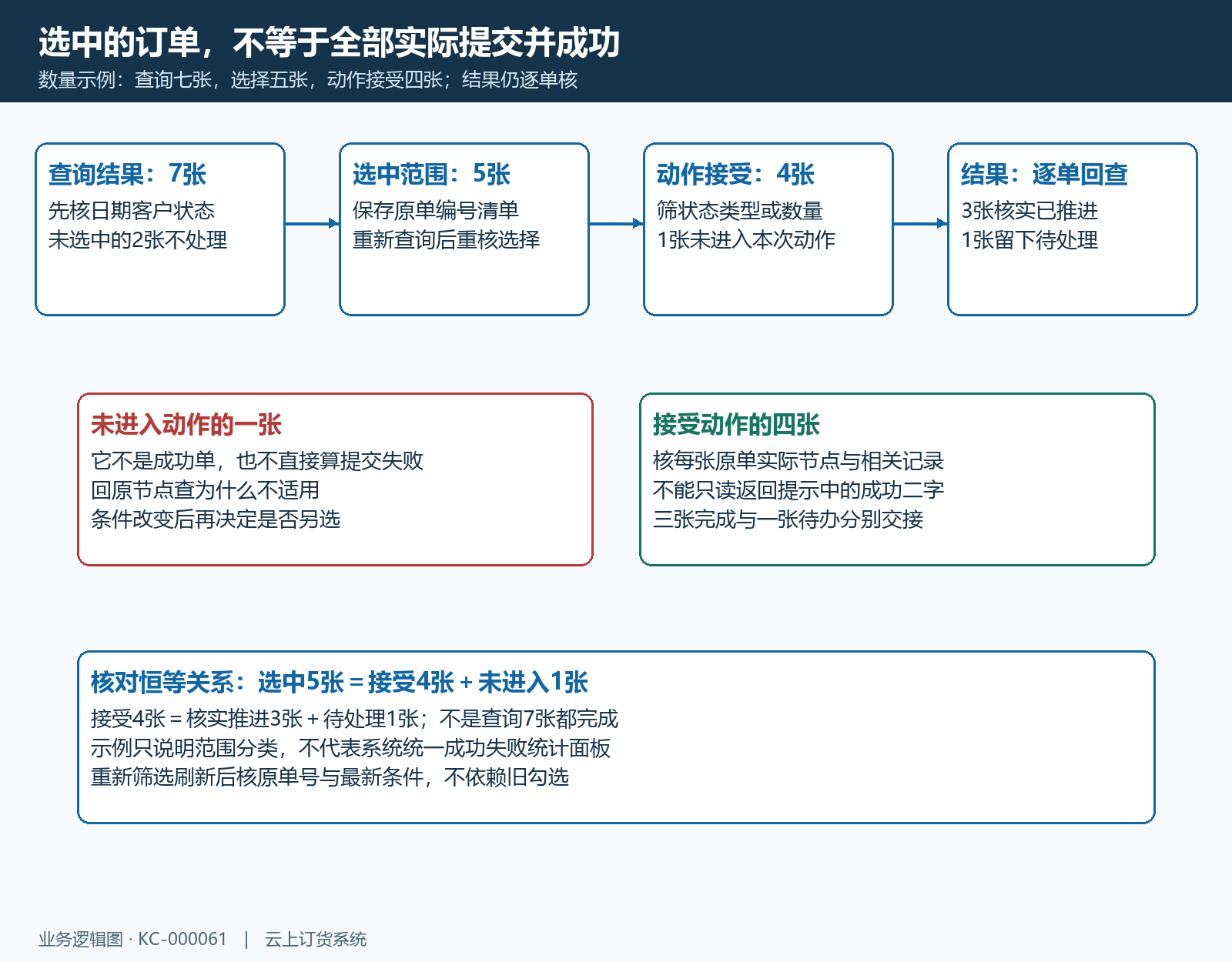The width and height of the screenshot is (1232, 962).
Task: Click the line 先核日期客户状态
Action: coord(132,211)
